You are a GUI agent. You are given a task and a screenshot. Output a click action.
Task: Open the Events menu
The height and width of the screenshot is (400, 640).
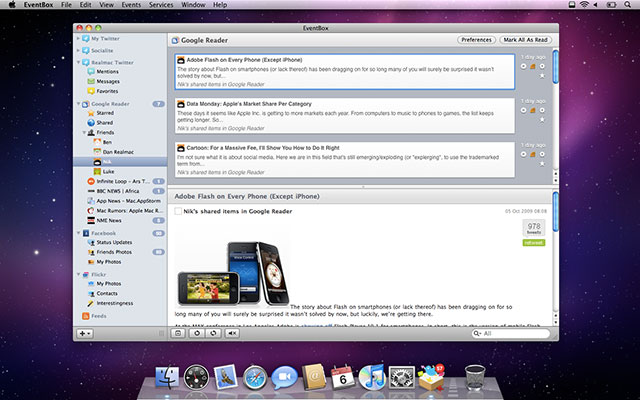coord(131,5)
